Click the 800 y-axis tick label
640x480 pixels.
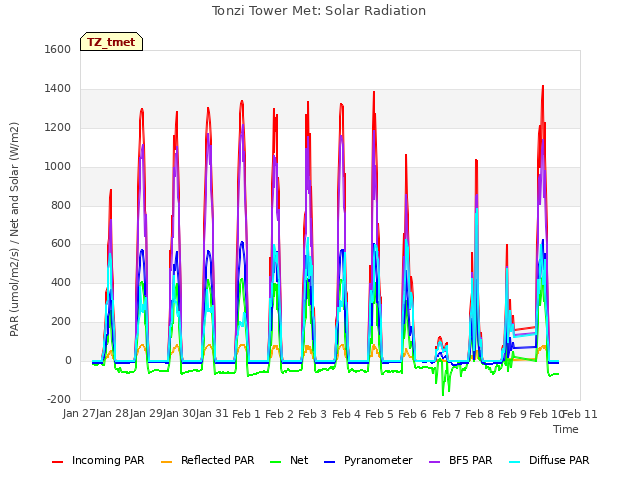coord(61,205)
